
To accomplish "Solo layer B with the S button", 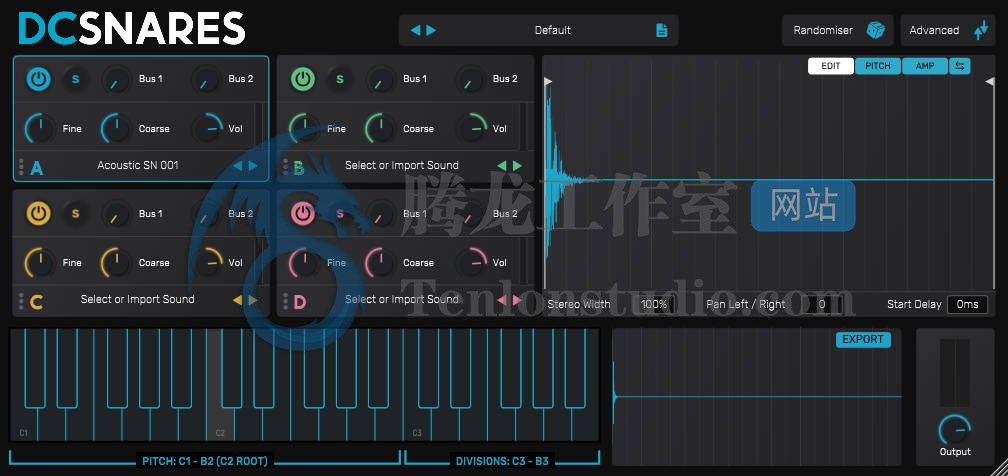I will pyautogui.click(x=340, y=80).
